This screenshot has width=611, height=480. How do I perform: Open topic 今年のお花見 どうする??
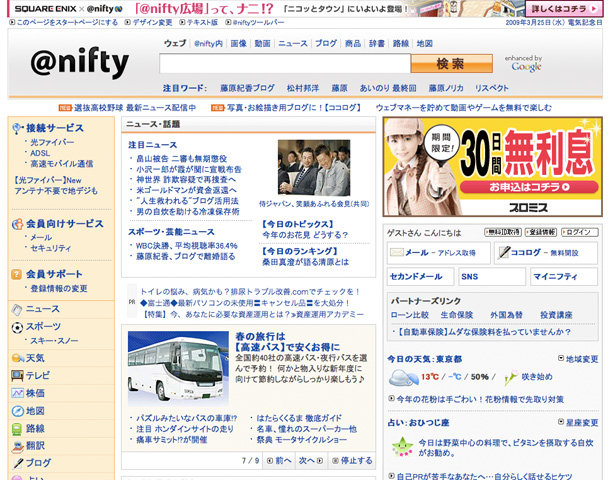pos(305,235)
